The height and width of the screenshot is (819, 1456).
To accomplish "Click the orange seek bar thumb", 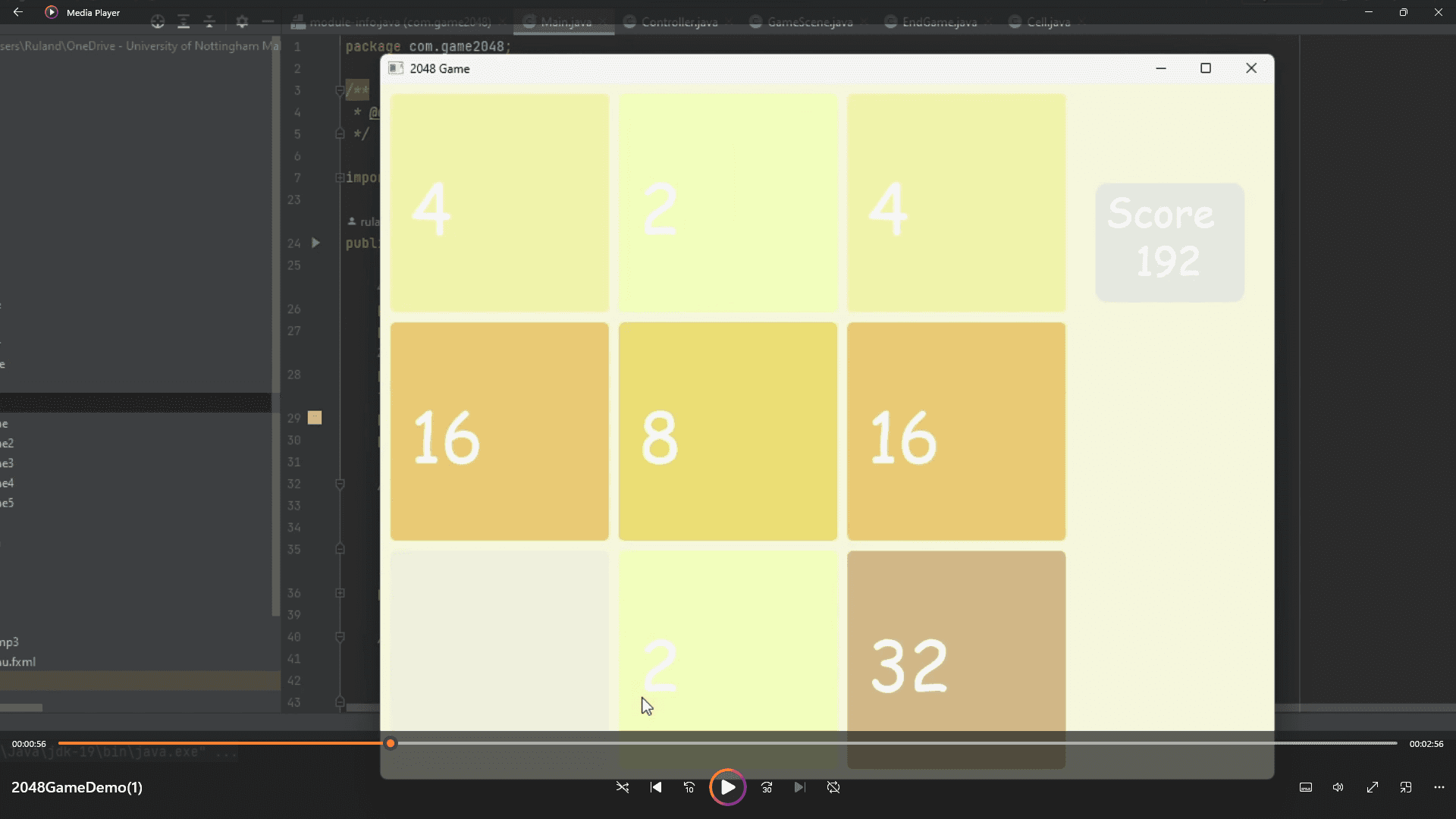I will [x=391, y=743].
